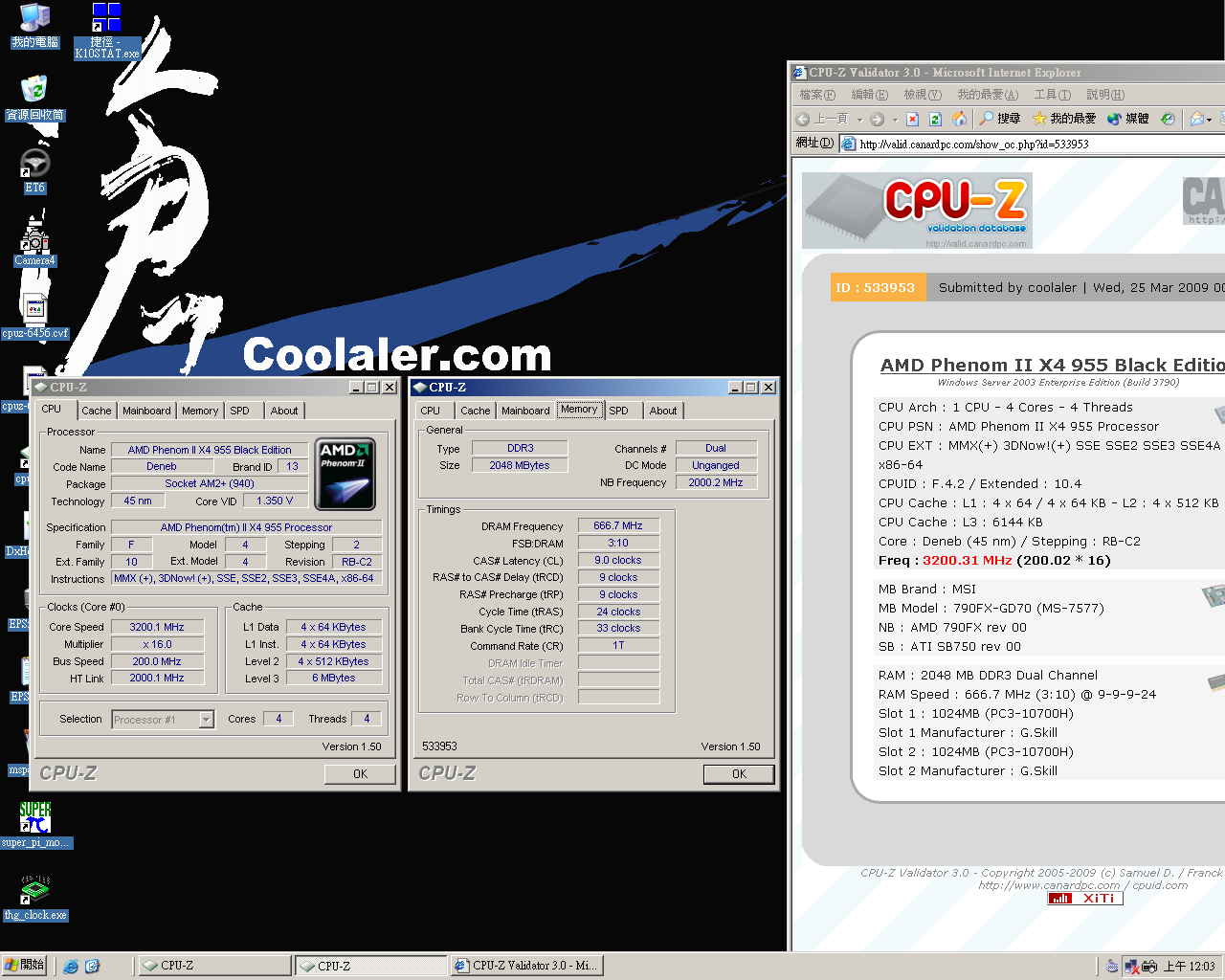This screenshot has height=980, width=1225.
Task: Click the DRAM Frequency 666.7 MHz field
Action: pos(618,525)
